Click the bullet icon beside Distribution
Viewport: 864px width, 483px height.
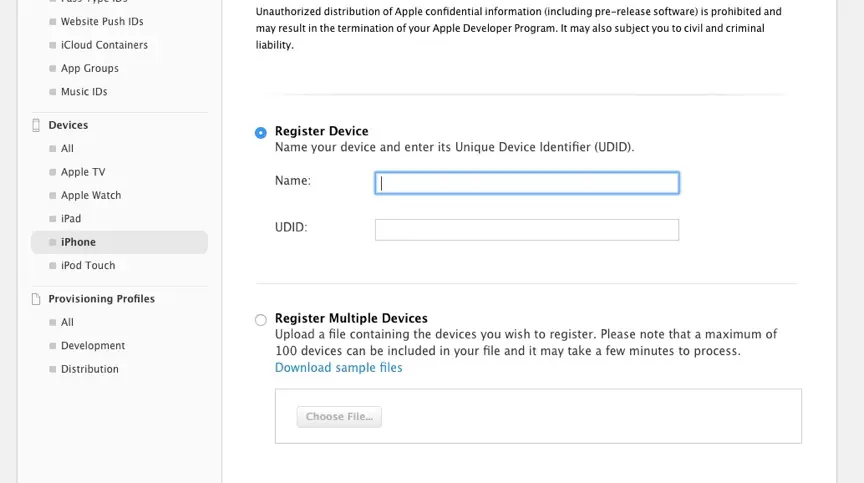point(52,369)
